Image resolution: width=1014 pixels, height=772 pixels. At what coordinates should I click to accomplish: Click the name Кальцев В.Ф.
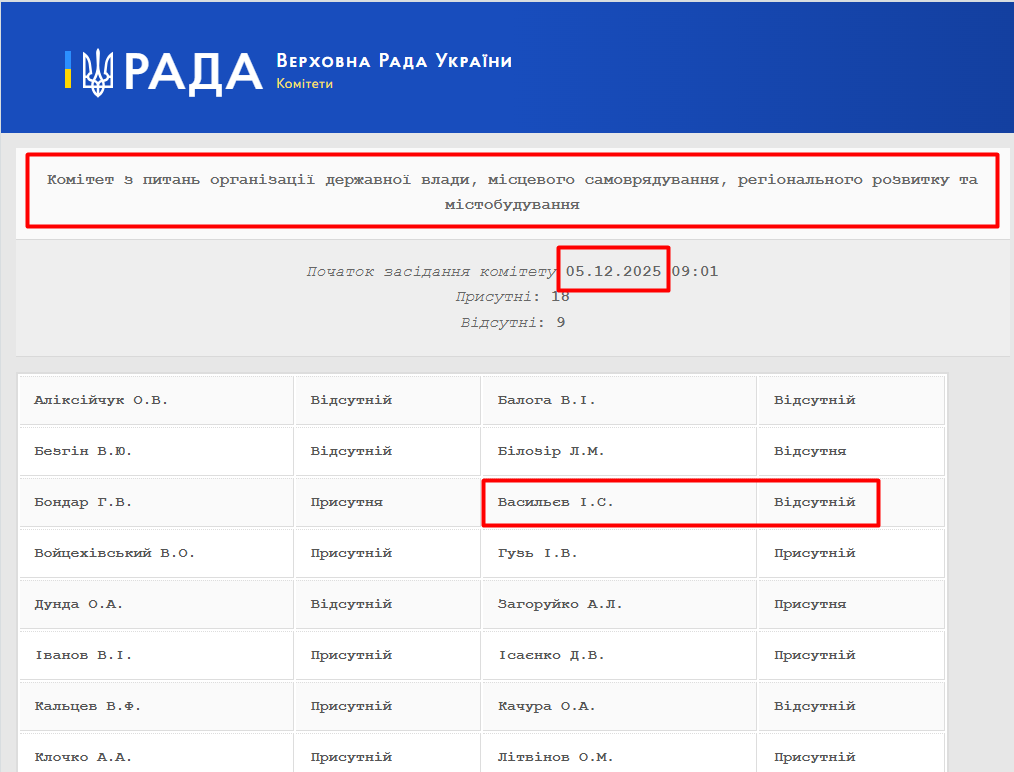[87, 707]
